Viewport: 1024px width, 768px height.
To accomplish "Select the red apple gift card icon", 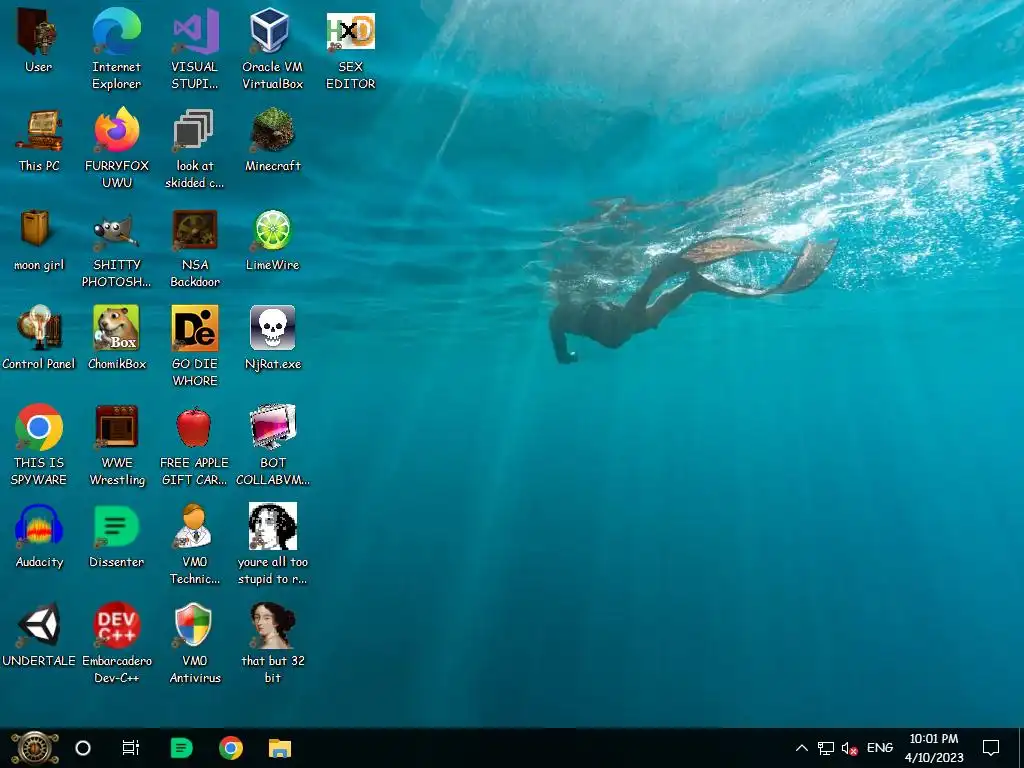I will pos(195,428).
